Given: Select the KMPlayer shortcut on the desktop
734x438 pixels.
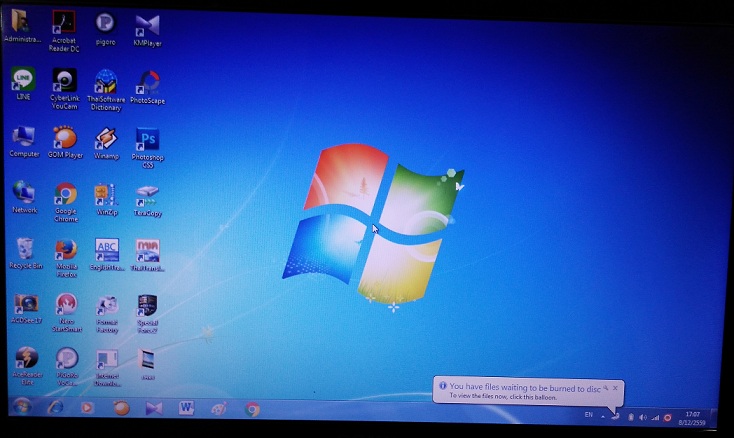Looking at the screenshot, I should 147,30.
